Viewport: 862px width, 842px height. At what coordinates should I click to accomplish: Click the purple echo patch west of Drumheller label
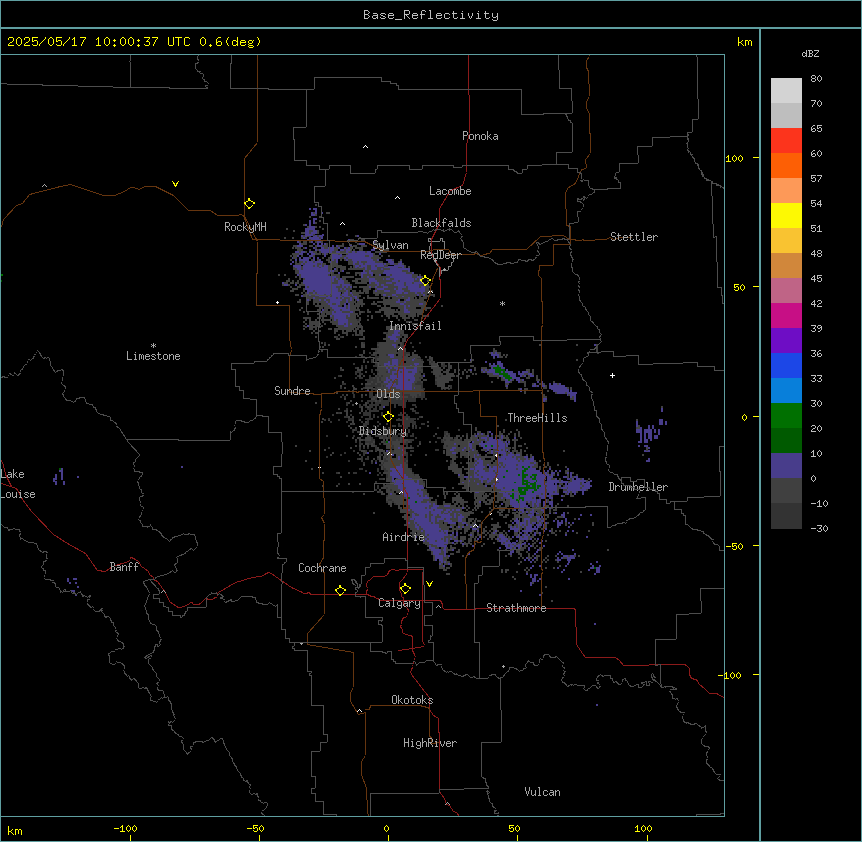click(577, 485)
